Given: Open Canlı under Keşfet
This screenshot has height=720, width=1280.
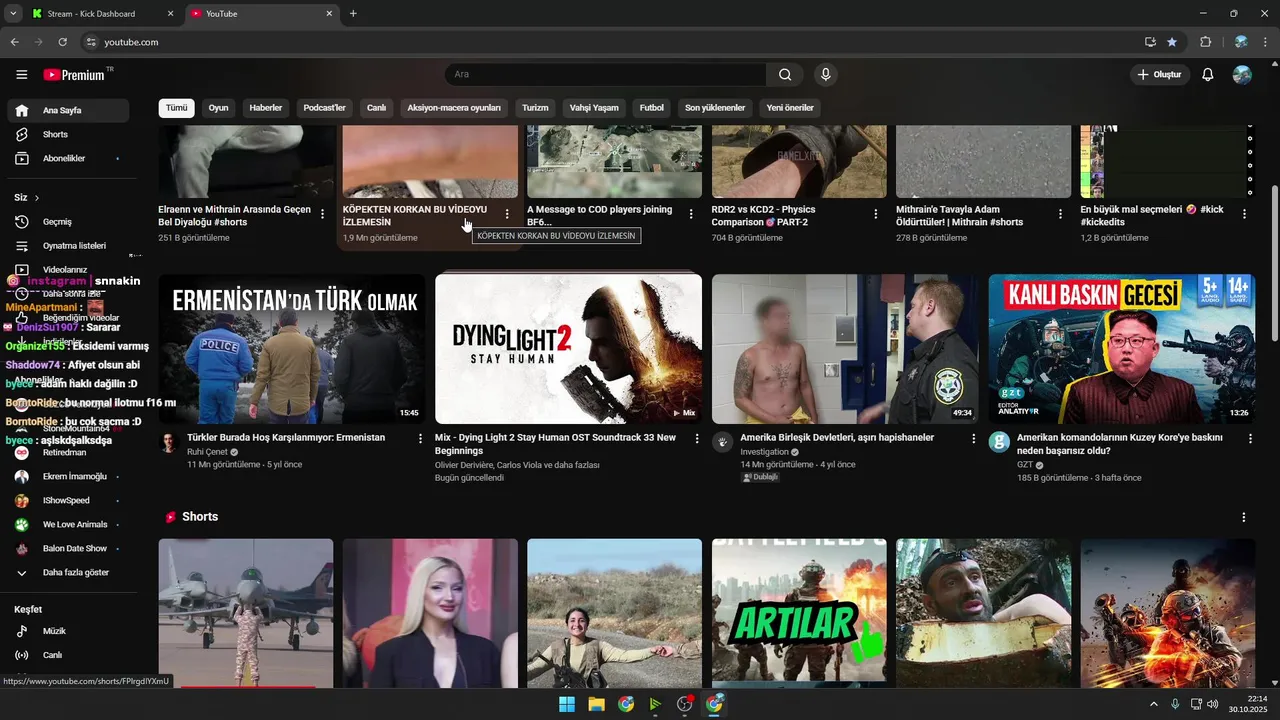Looking at the screenshot, I should (68, 655).
